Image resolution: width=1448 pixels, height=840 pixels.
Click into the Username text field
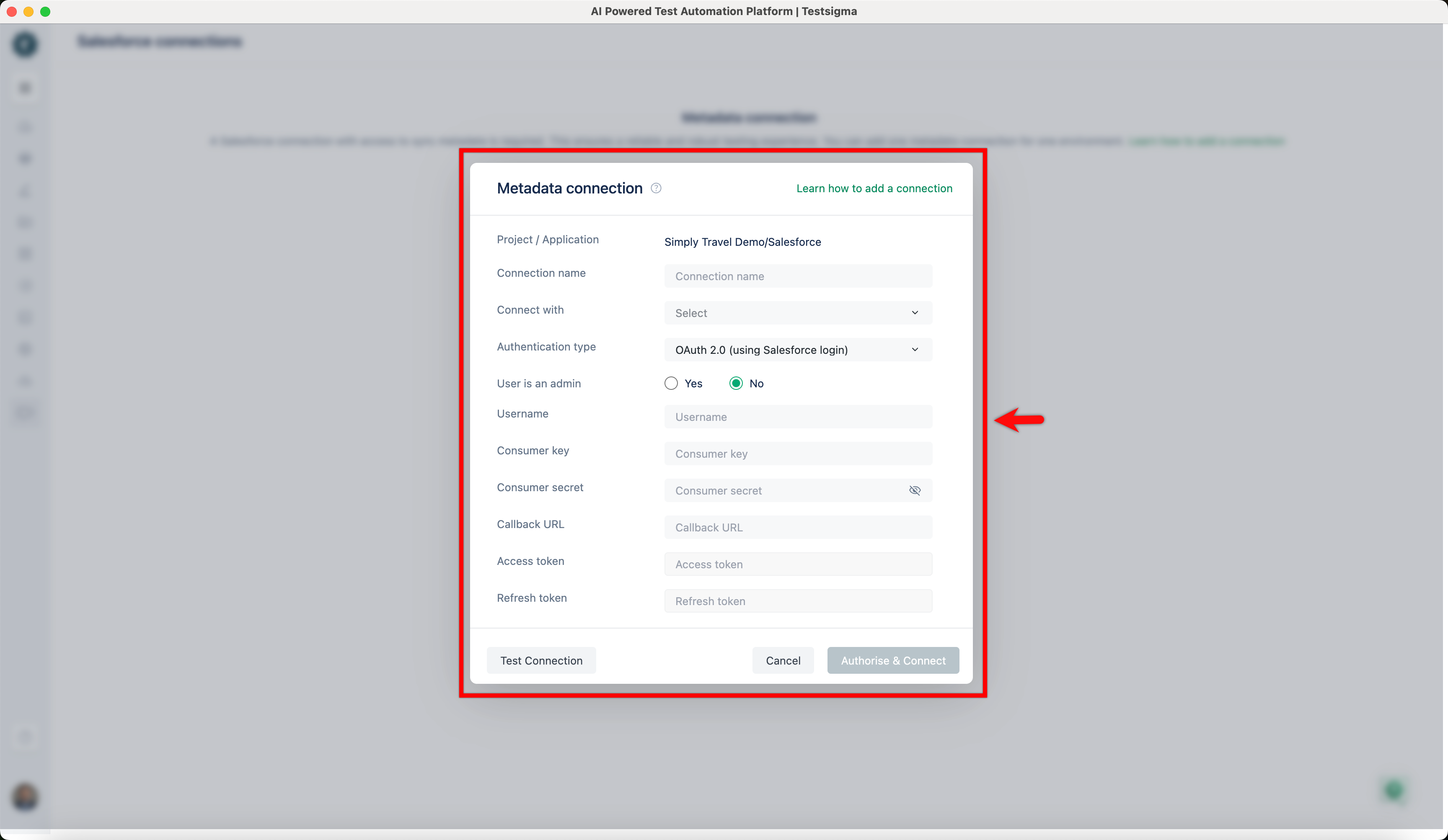[x=798, y=417]
